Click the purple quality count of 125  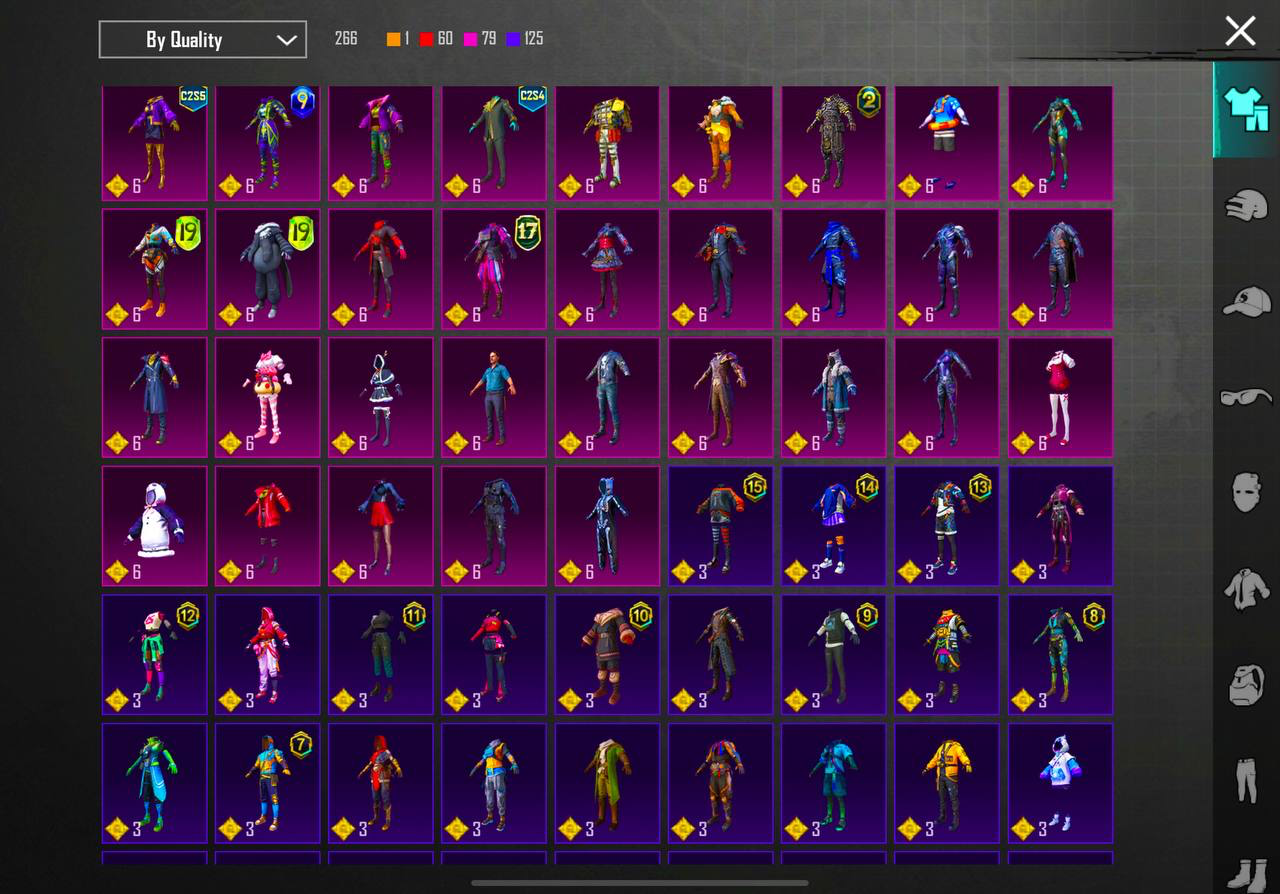coord(525,39)
